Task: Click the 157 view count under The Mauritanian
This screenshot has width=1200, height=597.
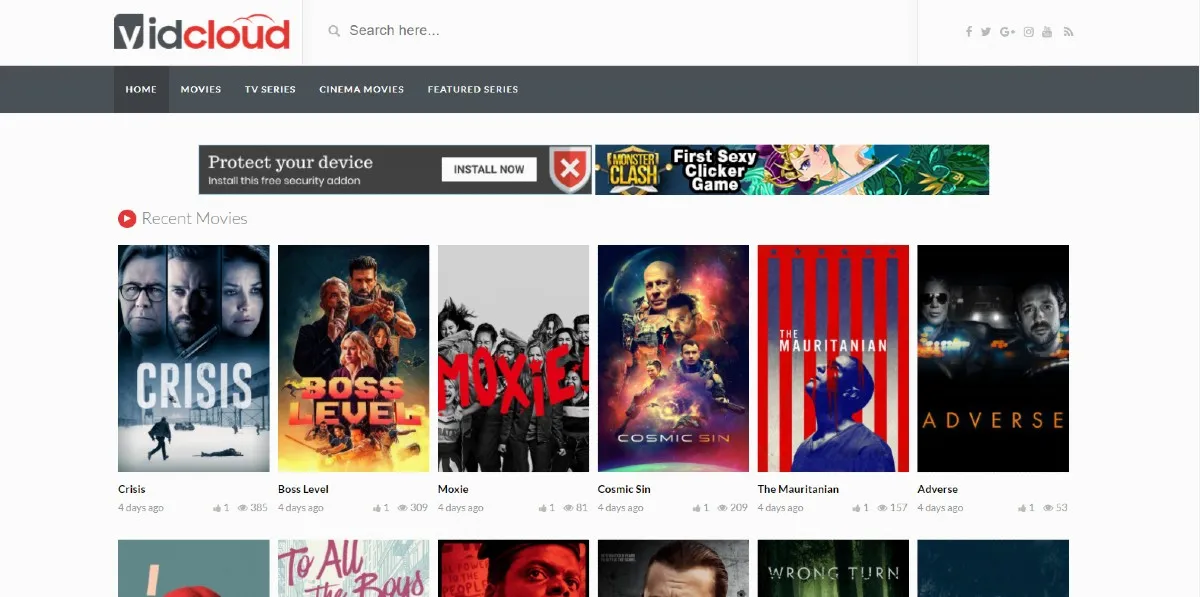Action: [x=899, y=508]
